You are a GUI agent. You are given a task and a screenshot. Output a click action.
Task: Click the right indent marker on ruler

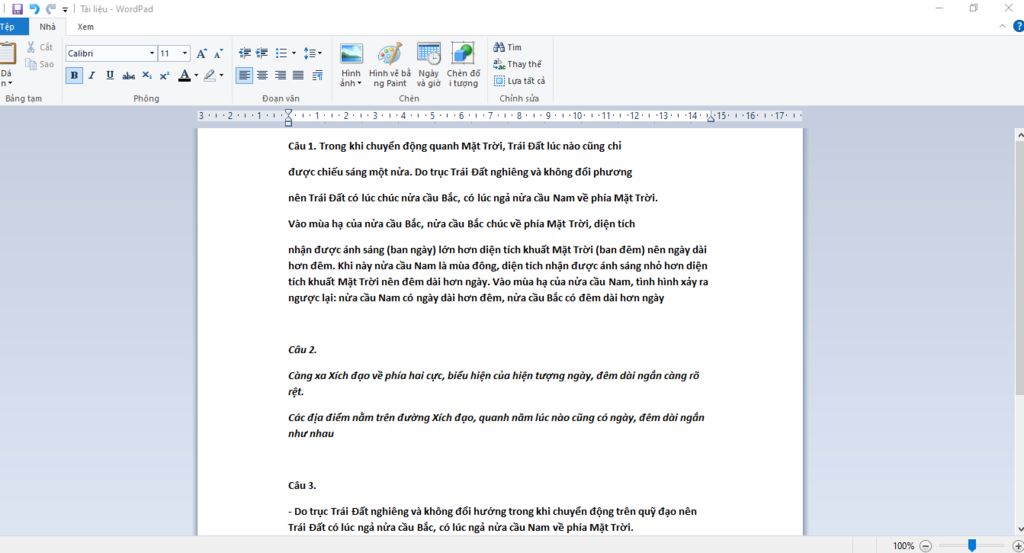coord(711,118)
